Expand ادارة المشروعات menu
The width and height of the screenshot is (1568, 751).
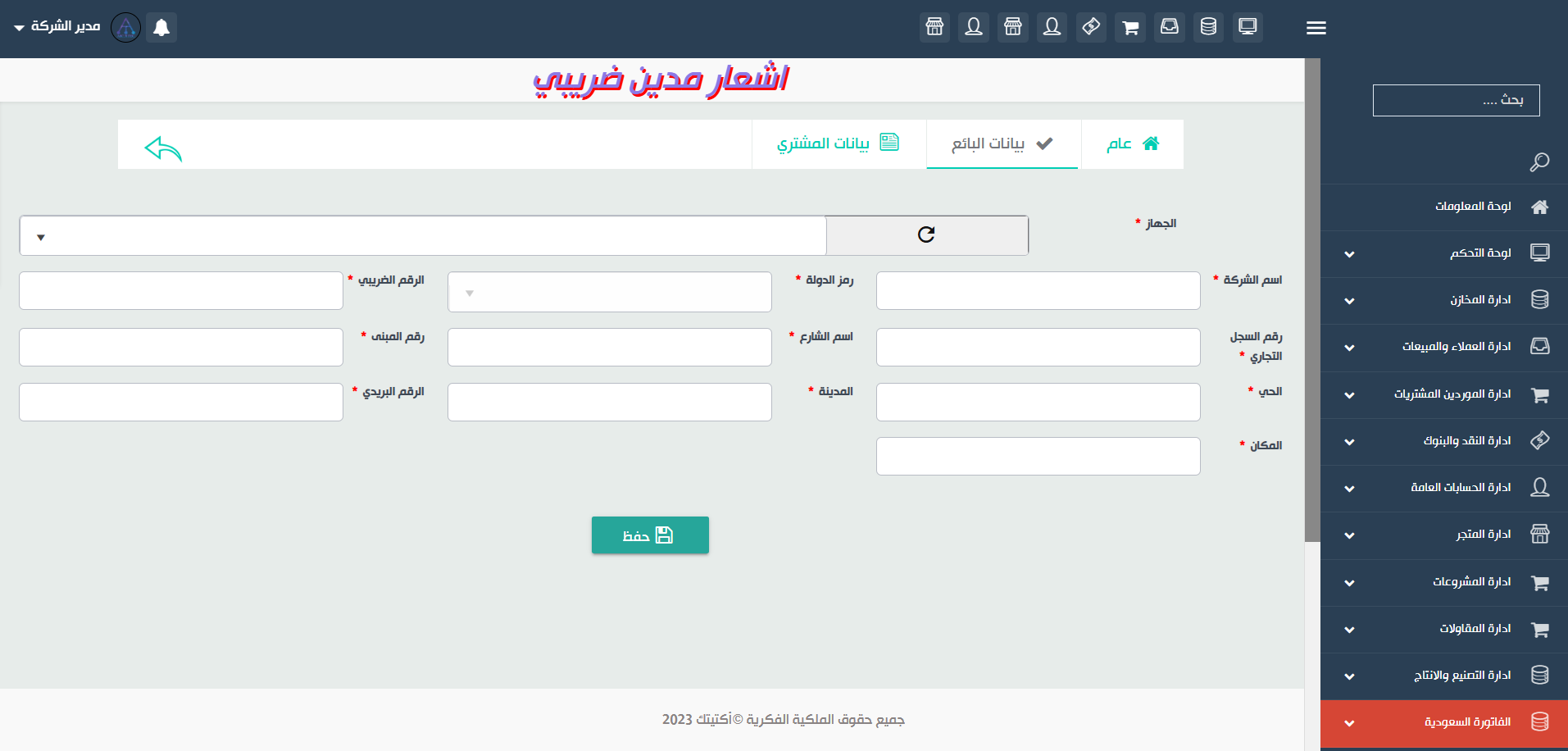pos(1444,582)
